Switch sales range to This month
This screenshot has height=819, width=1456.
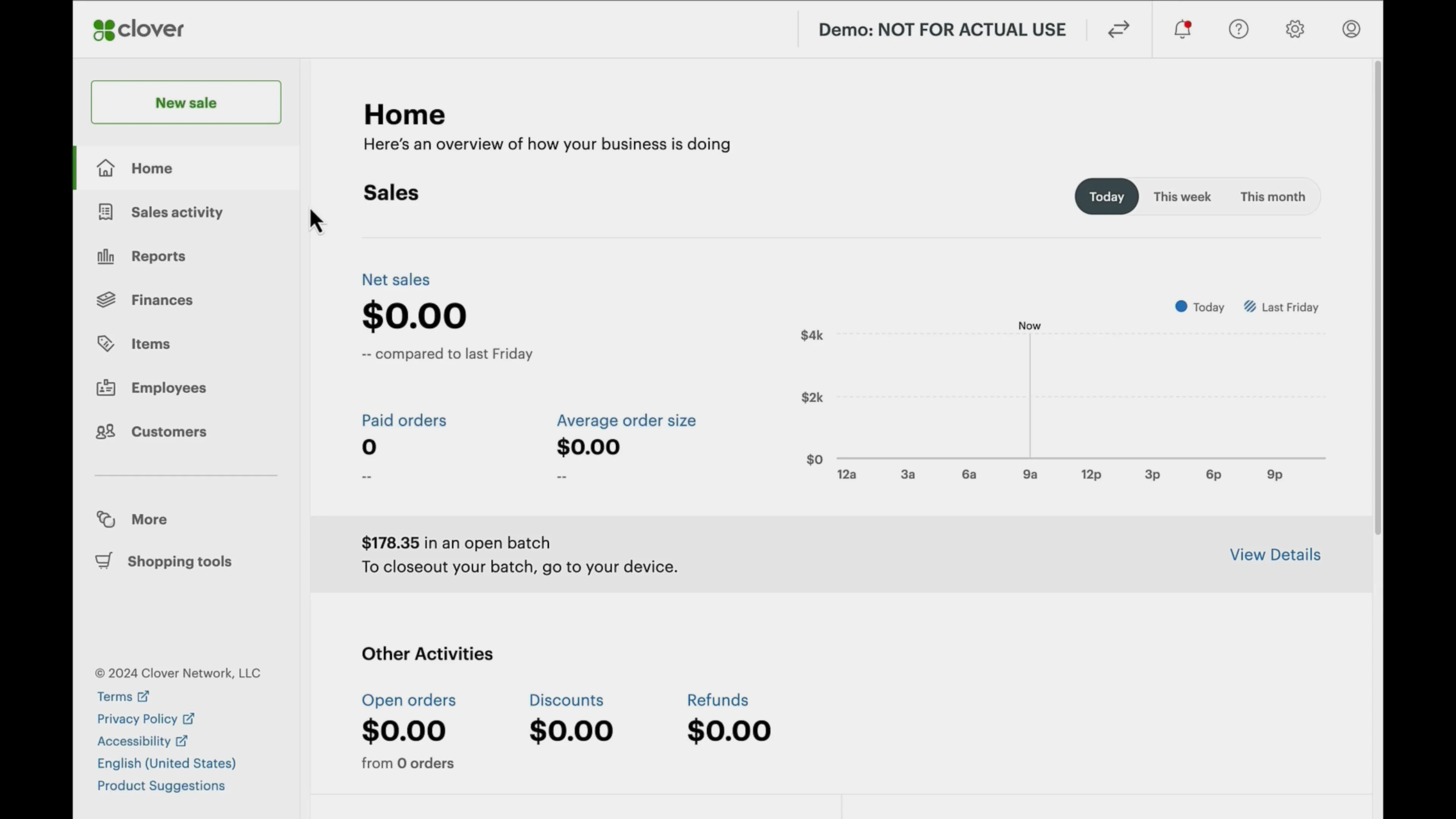pos(1272,197)
